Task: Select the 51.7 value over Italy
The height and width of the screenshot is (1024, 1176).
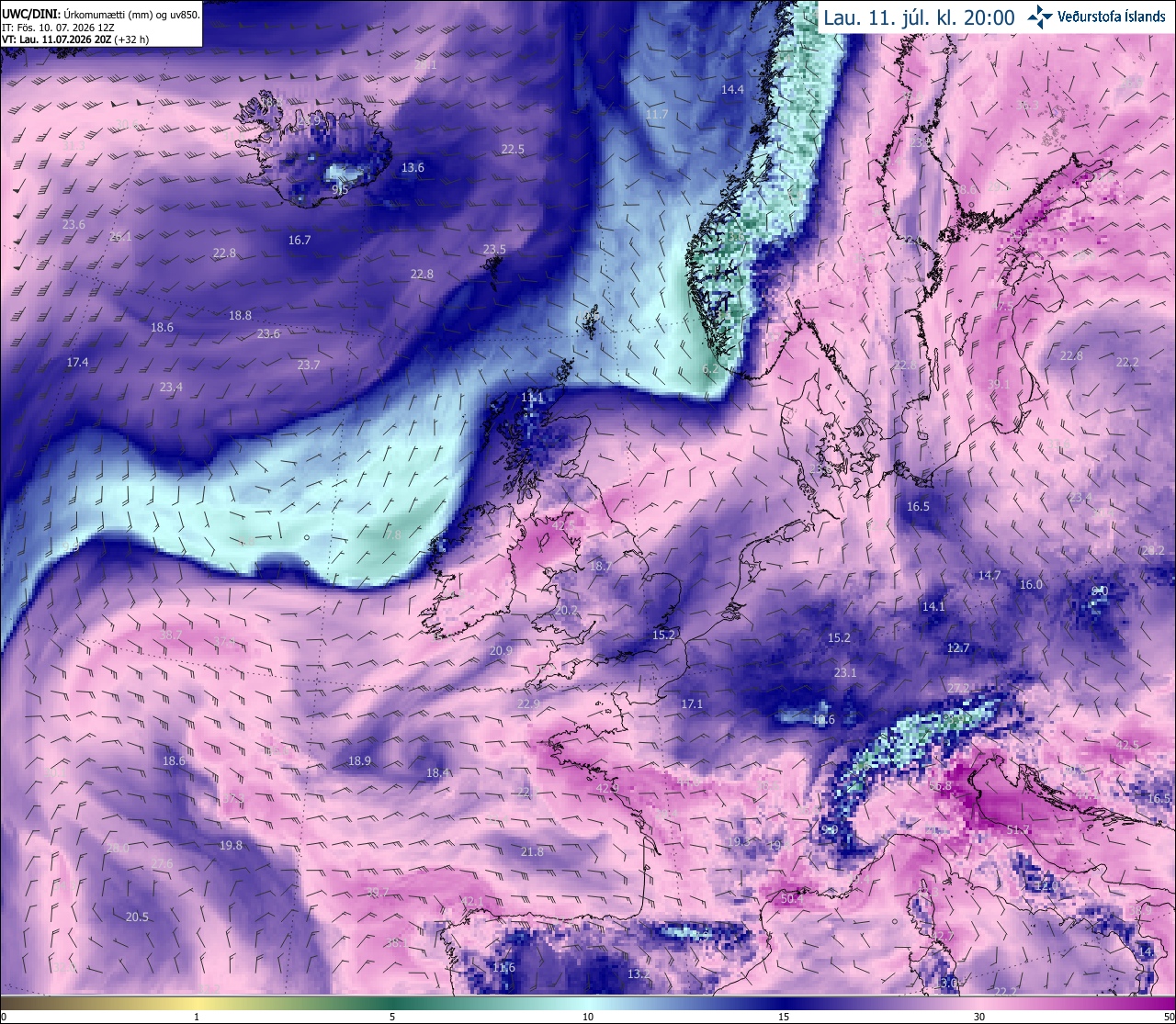Action: coord(1018,830)
